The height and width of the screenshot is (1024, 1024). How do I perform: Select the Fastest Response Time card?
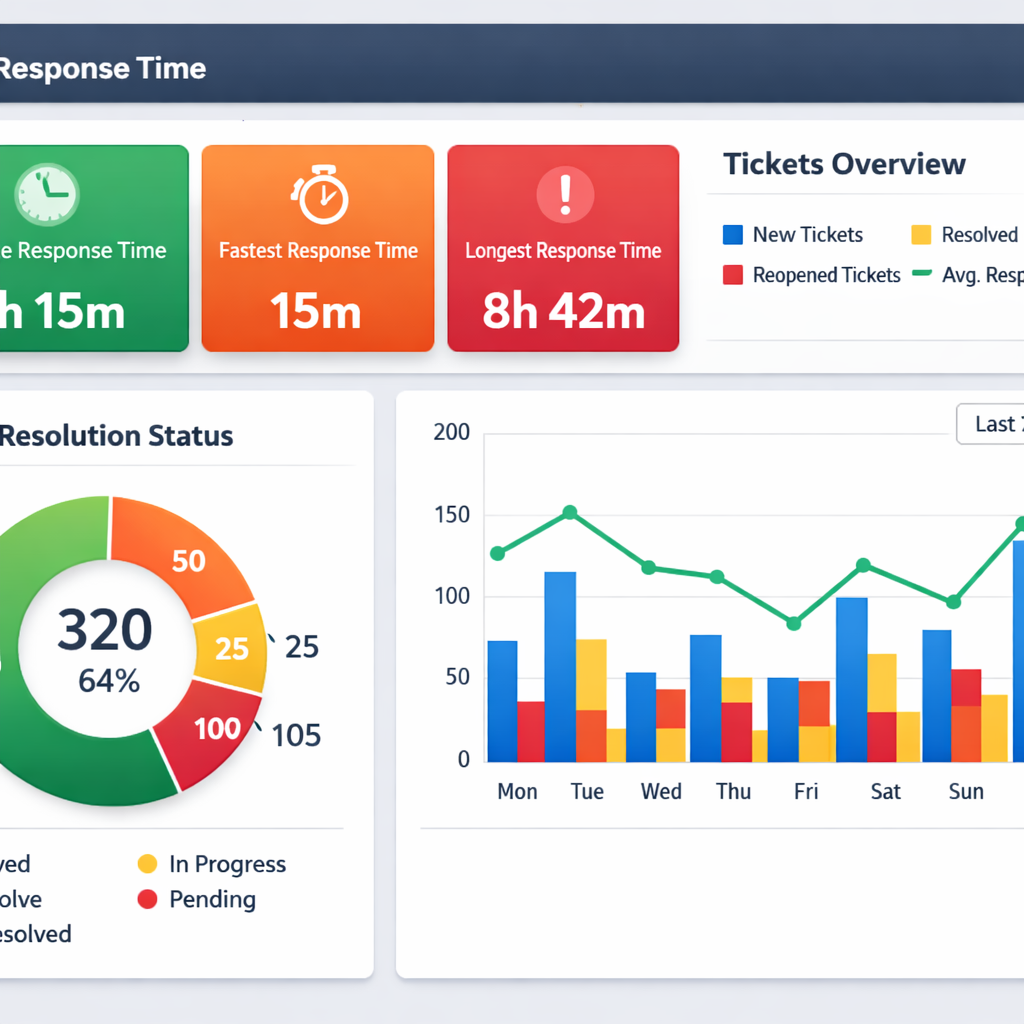318,249
